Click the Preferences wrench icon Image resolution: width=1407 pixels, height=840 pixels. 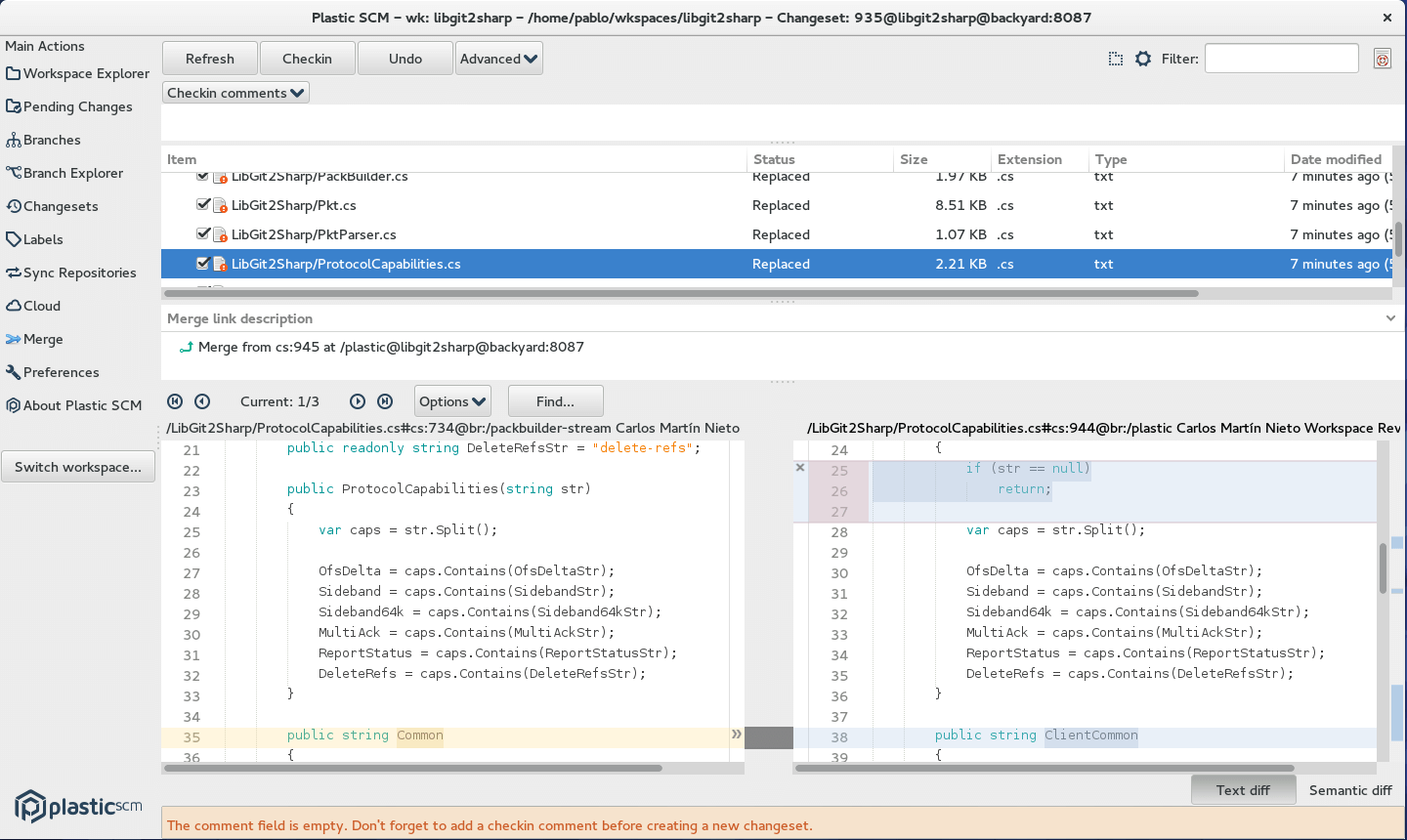(14, 372)
